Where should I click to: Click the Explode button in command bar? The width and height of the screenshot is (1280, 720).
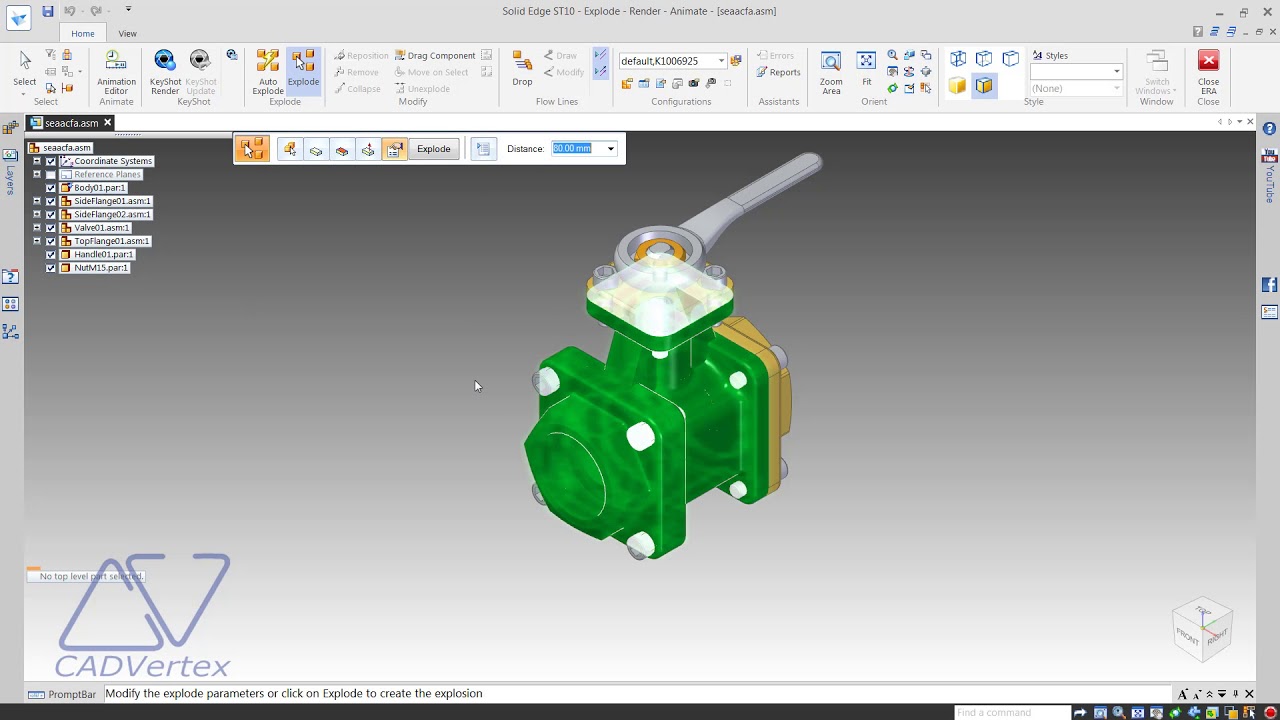pos(433,149)
